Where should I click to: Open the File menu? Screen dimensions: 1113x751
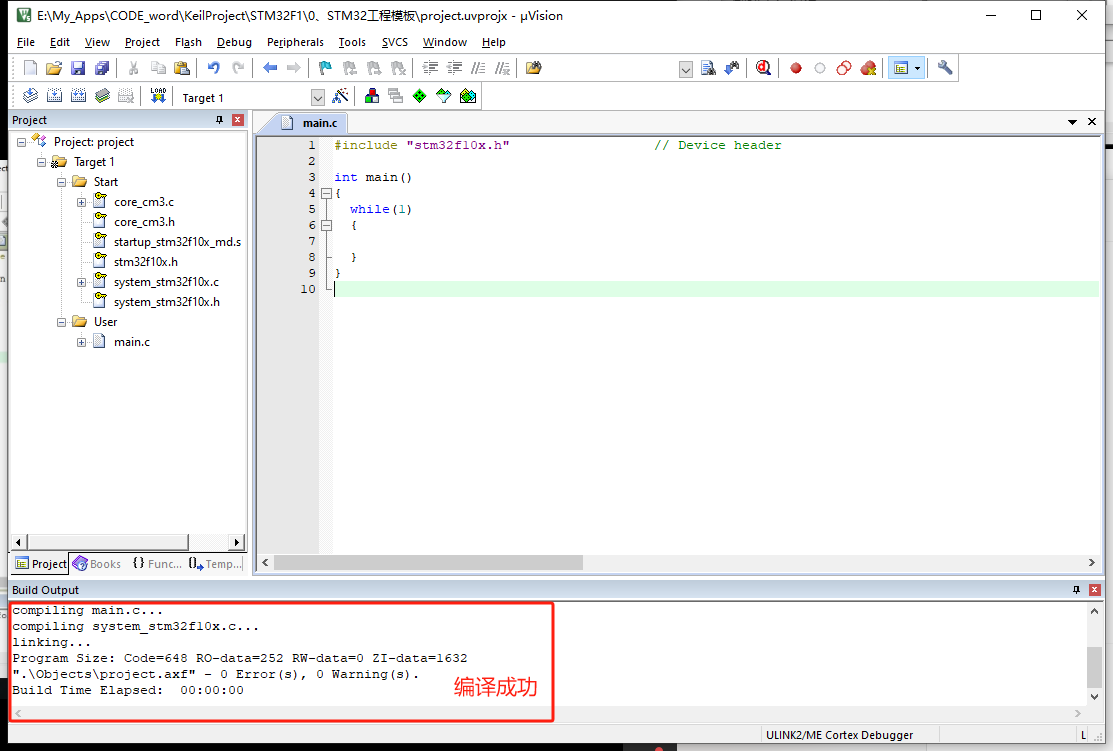[x=26, y=42]
